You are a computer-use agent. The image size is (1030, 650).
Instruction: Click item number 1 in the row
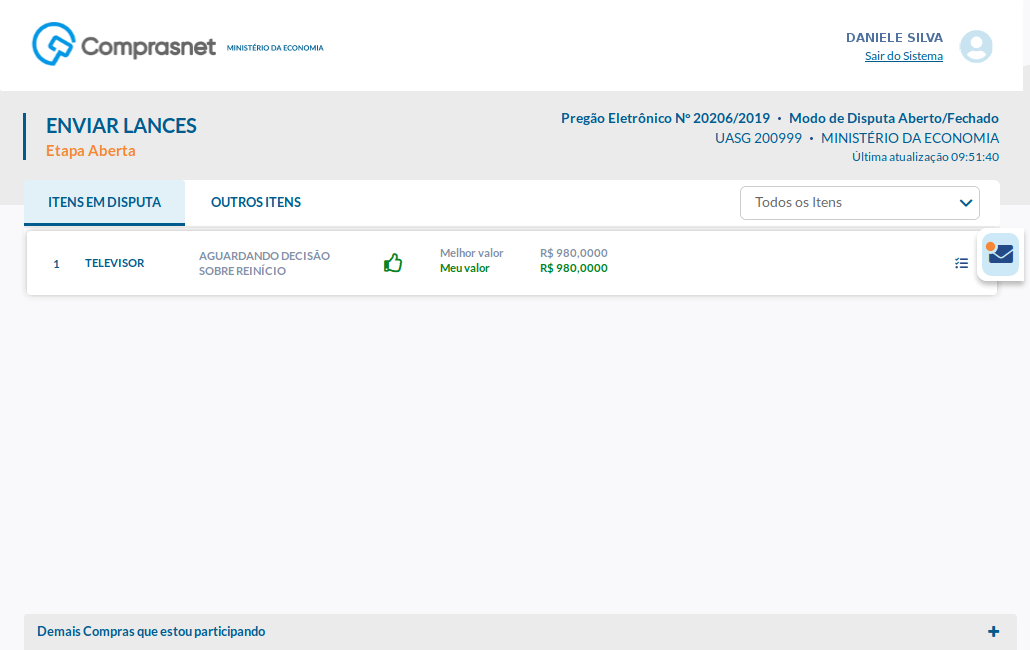pos(56,264)
